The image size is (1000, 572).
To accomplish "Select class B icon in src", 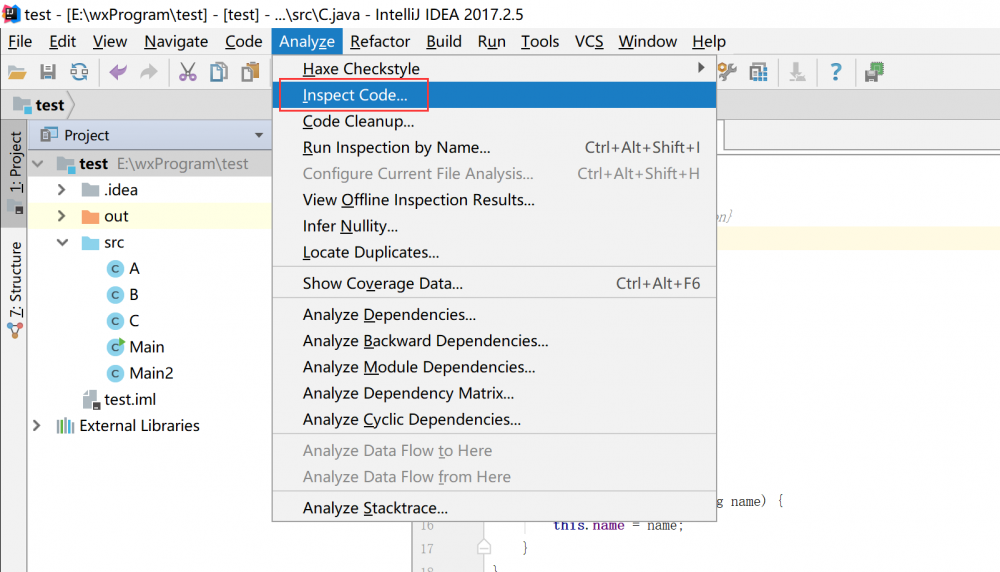I will point(115,295).
